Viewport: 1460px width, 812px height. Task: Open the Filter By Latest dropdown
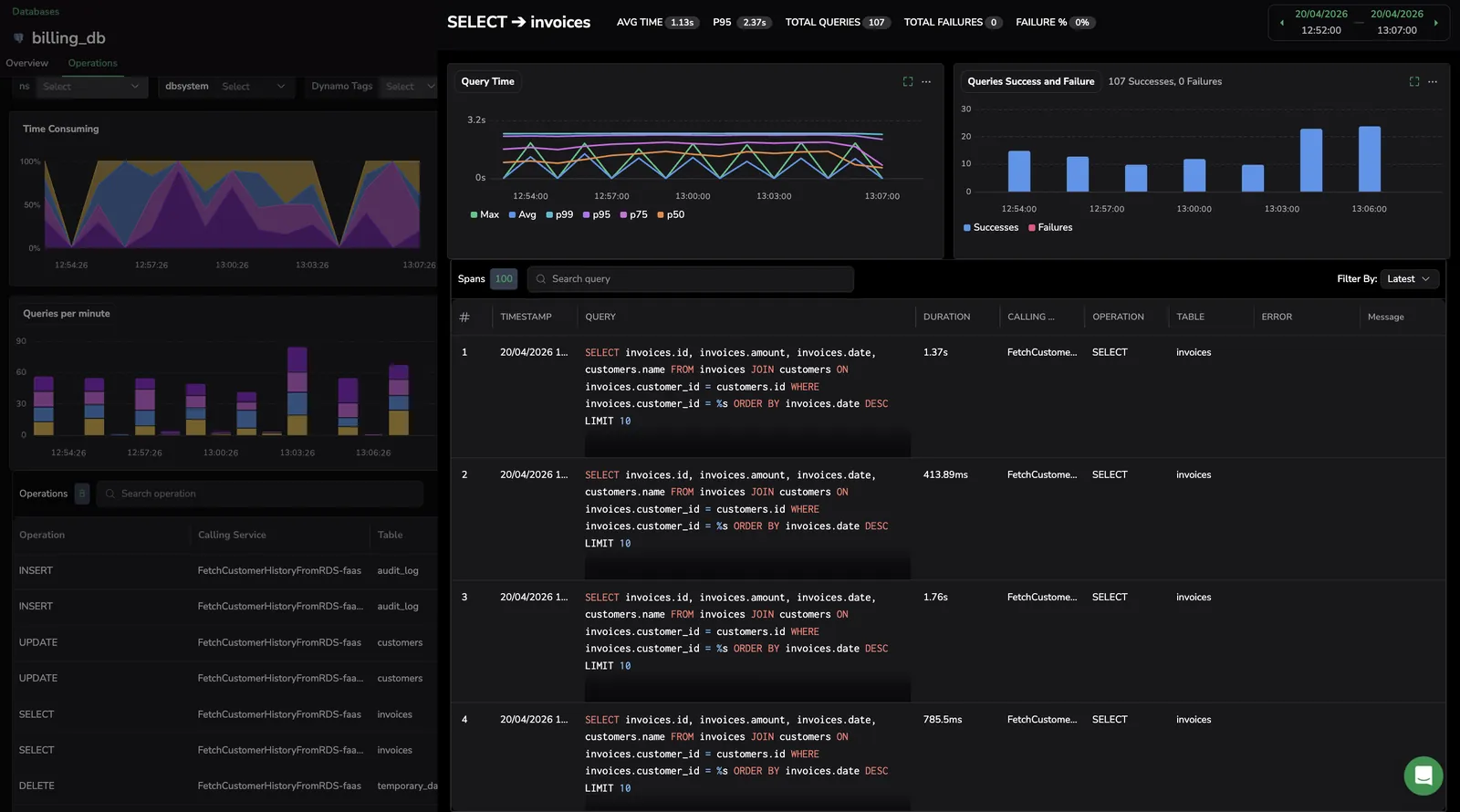(1409, 279)
